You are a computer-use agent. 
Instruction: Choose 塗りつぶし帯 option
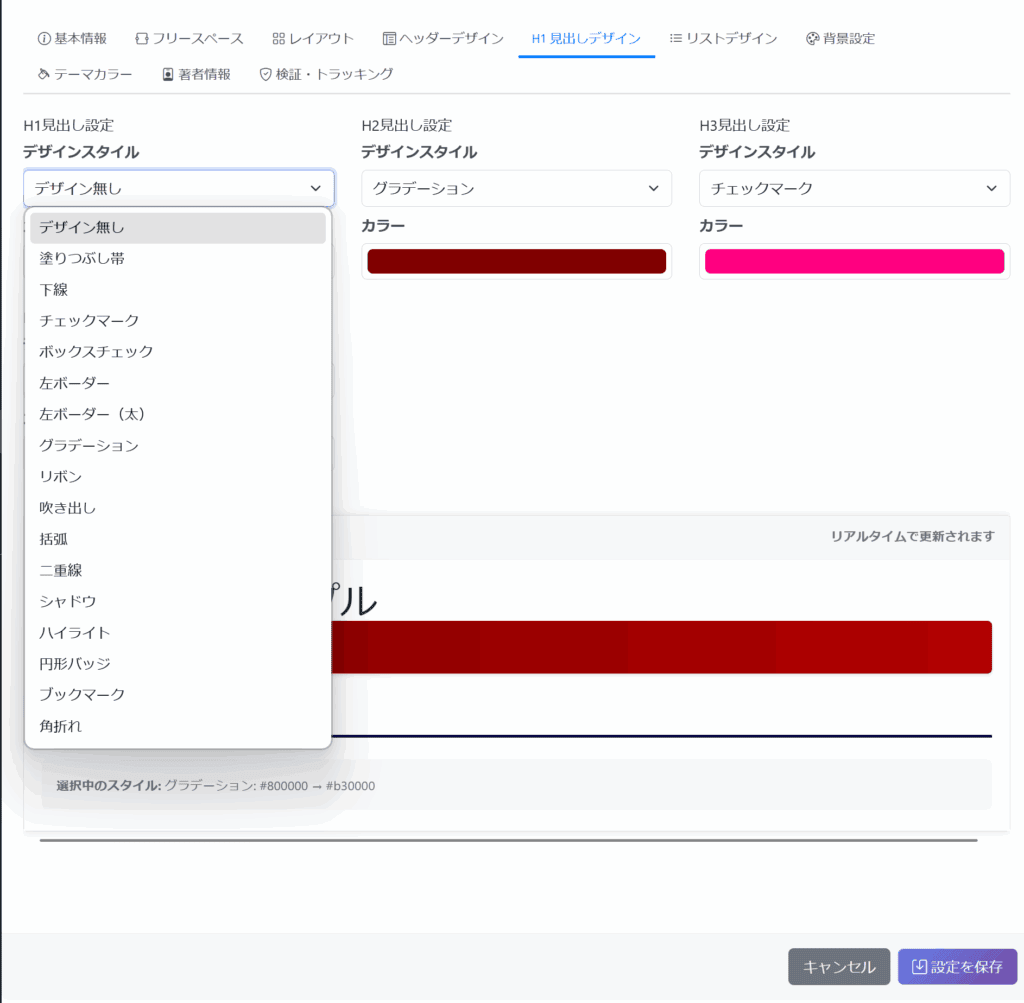click(178, 259)
